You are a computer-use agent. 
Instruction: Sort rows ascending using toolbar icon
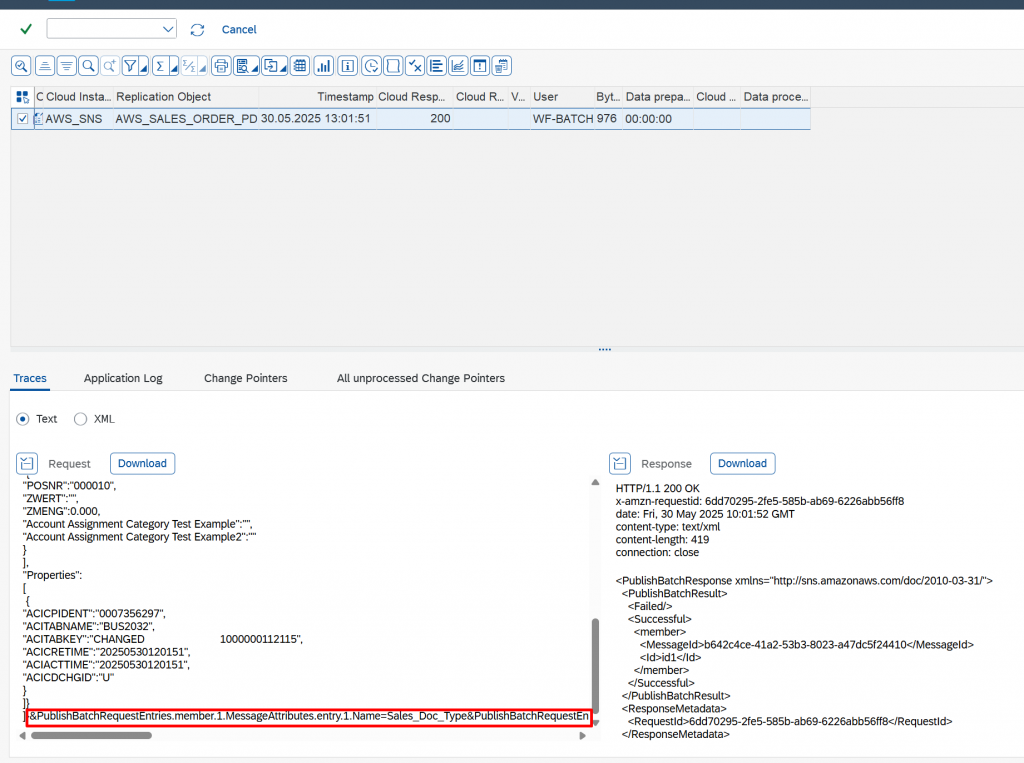44,66
